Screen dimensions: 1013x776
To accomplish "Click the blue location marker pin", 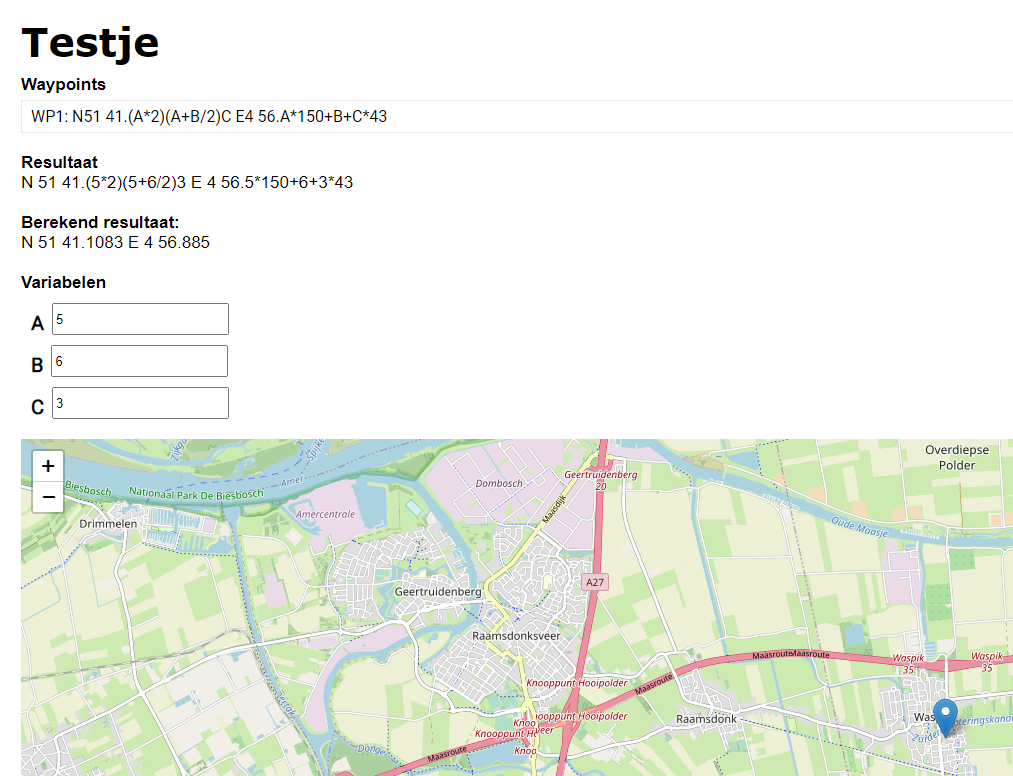I will pos(944,717).
